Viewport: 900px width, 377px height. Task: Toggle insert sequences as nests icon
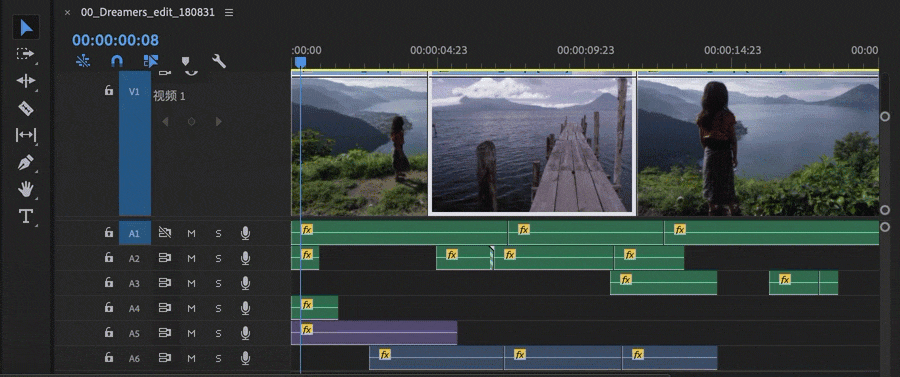coord(83,61)
